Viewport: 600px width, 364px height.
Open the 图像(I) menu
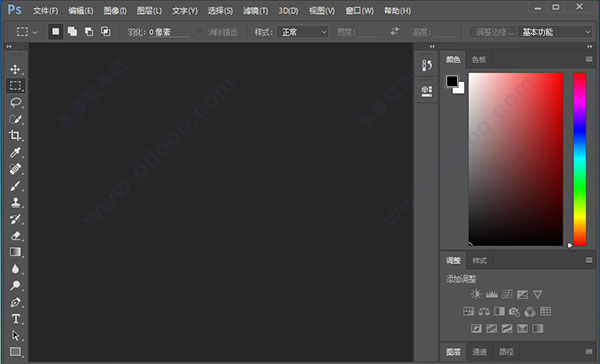(115, 11)
